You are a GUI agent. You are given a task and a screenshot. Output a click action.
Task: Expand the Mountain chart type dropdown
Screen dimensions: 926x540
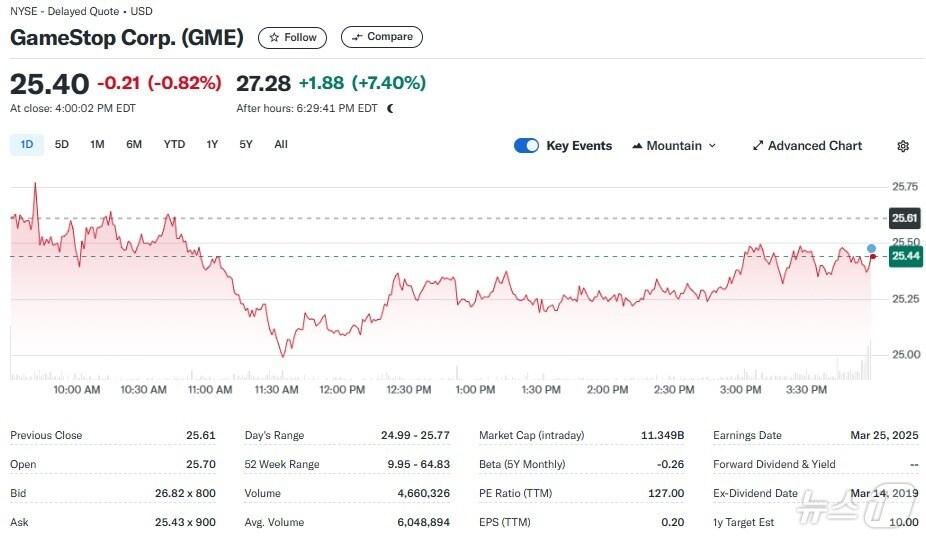pos(674,146)
